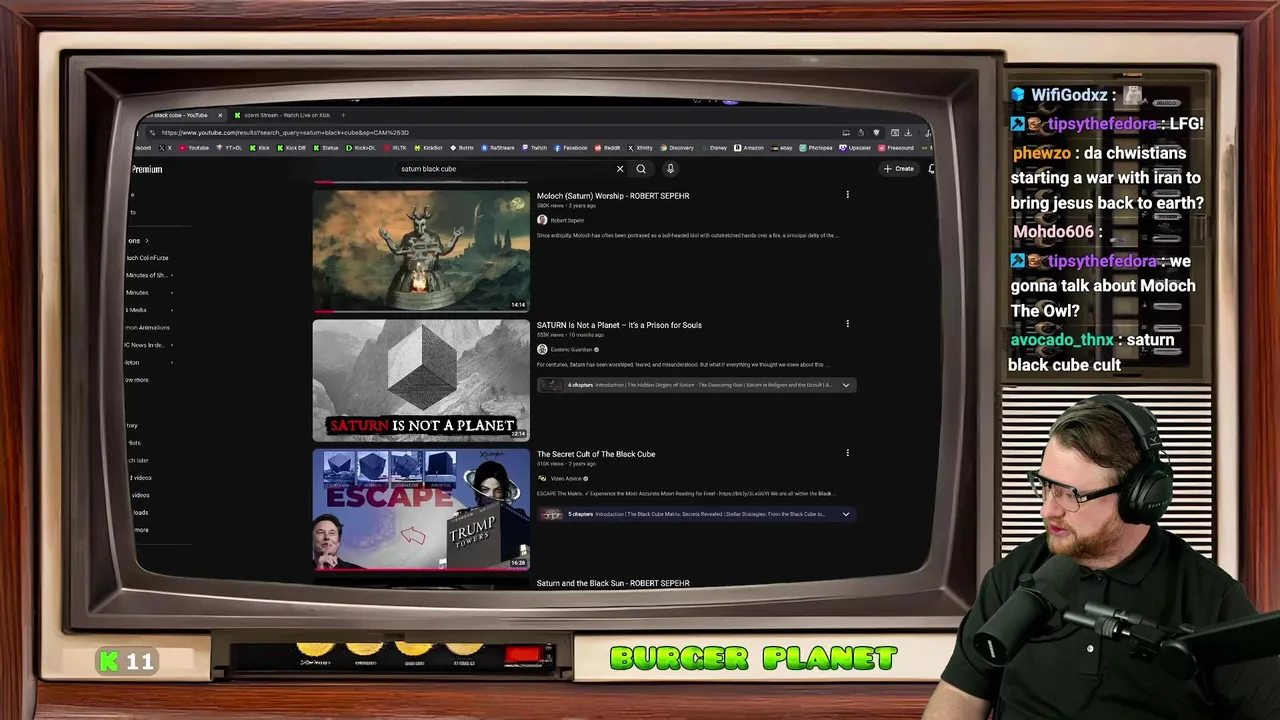Viewport: 1280px width, 720px height.
Task: Visit the Video Advice channel link
Action: 566,478
